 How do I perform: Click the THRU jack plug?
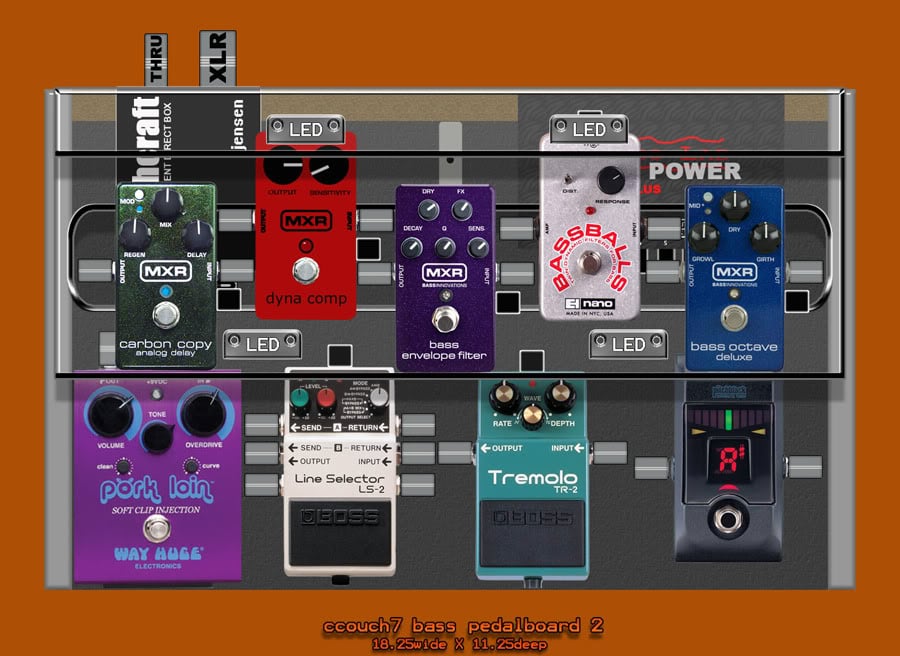156,60
